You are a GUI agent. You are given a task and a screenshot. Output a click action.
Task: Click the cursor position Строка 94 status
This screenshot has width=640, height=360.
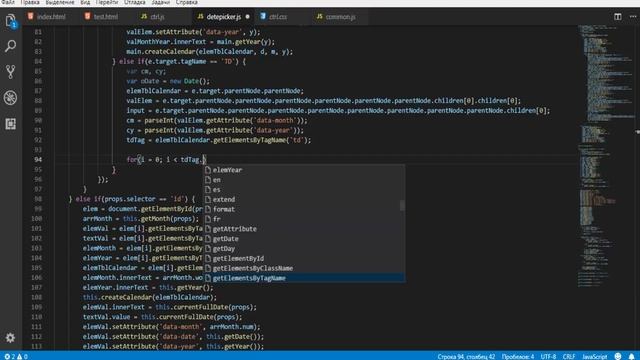click(466, 356)
